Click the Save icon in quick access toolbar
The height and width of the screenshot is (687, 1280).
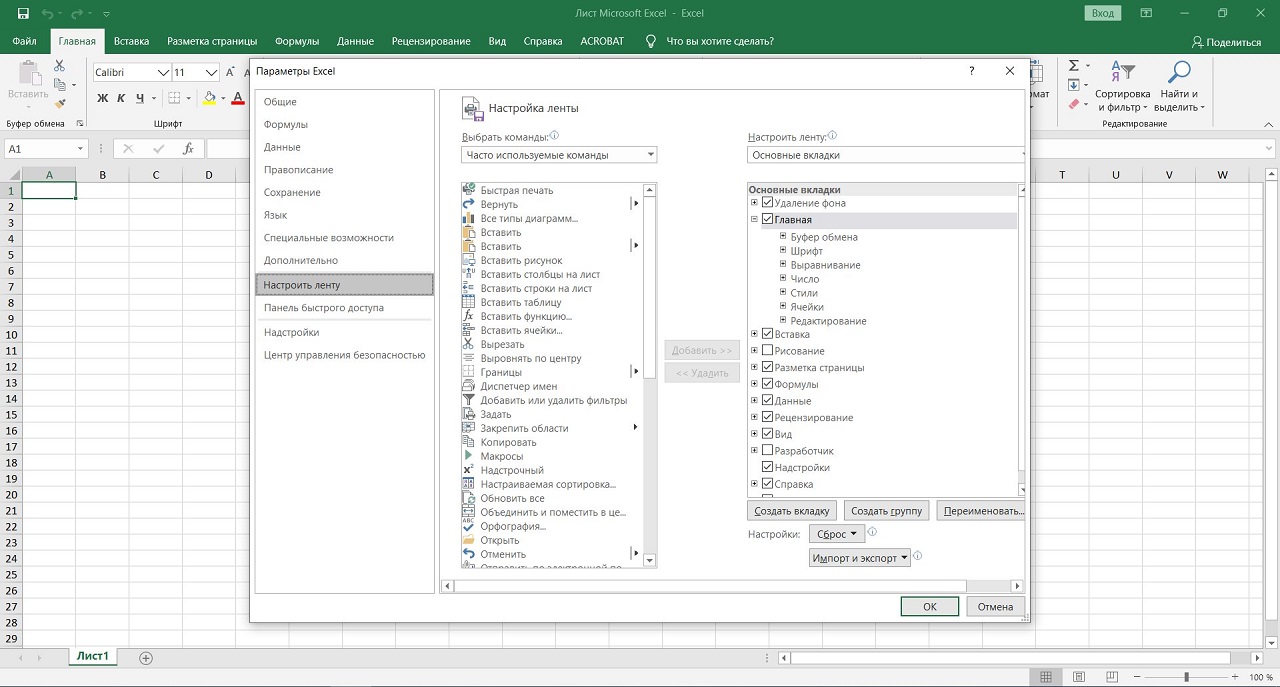click(23, 13)
